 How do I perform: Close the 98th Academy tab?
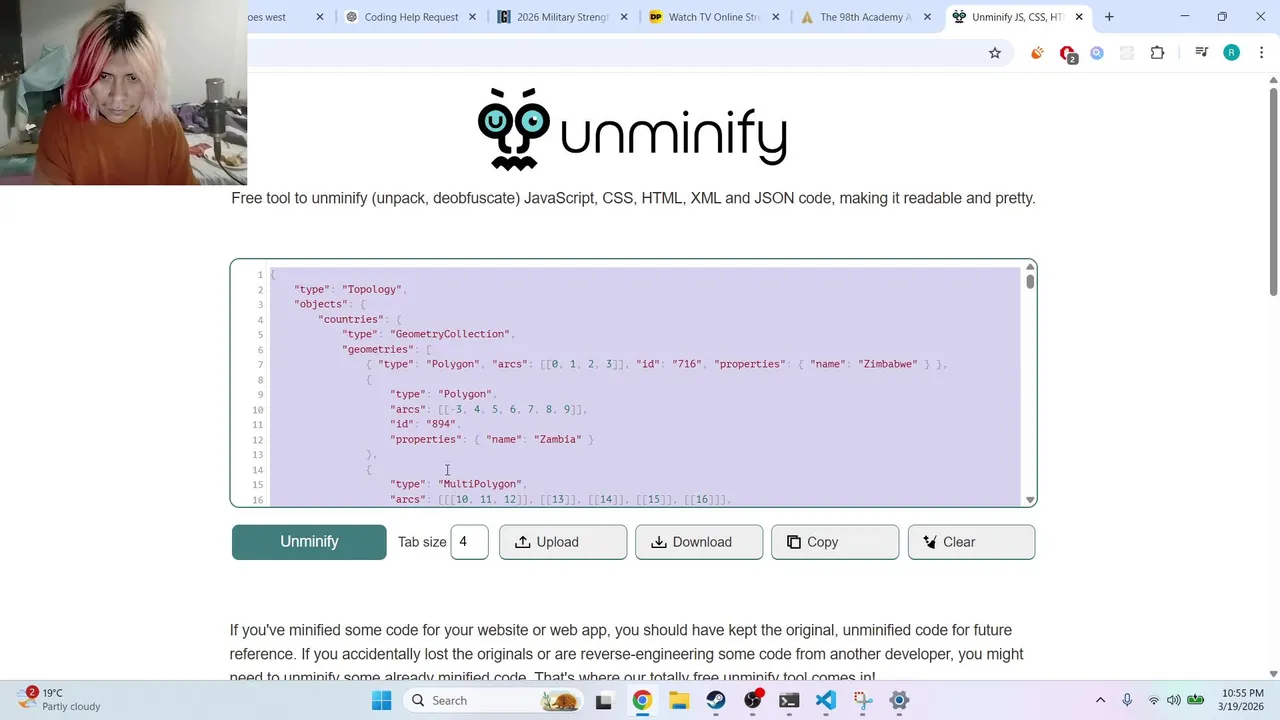point(927,17)
